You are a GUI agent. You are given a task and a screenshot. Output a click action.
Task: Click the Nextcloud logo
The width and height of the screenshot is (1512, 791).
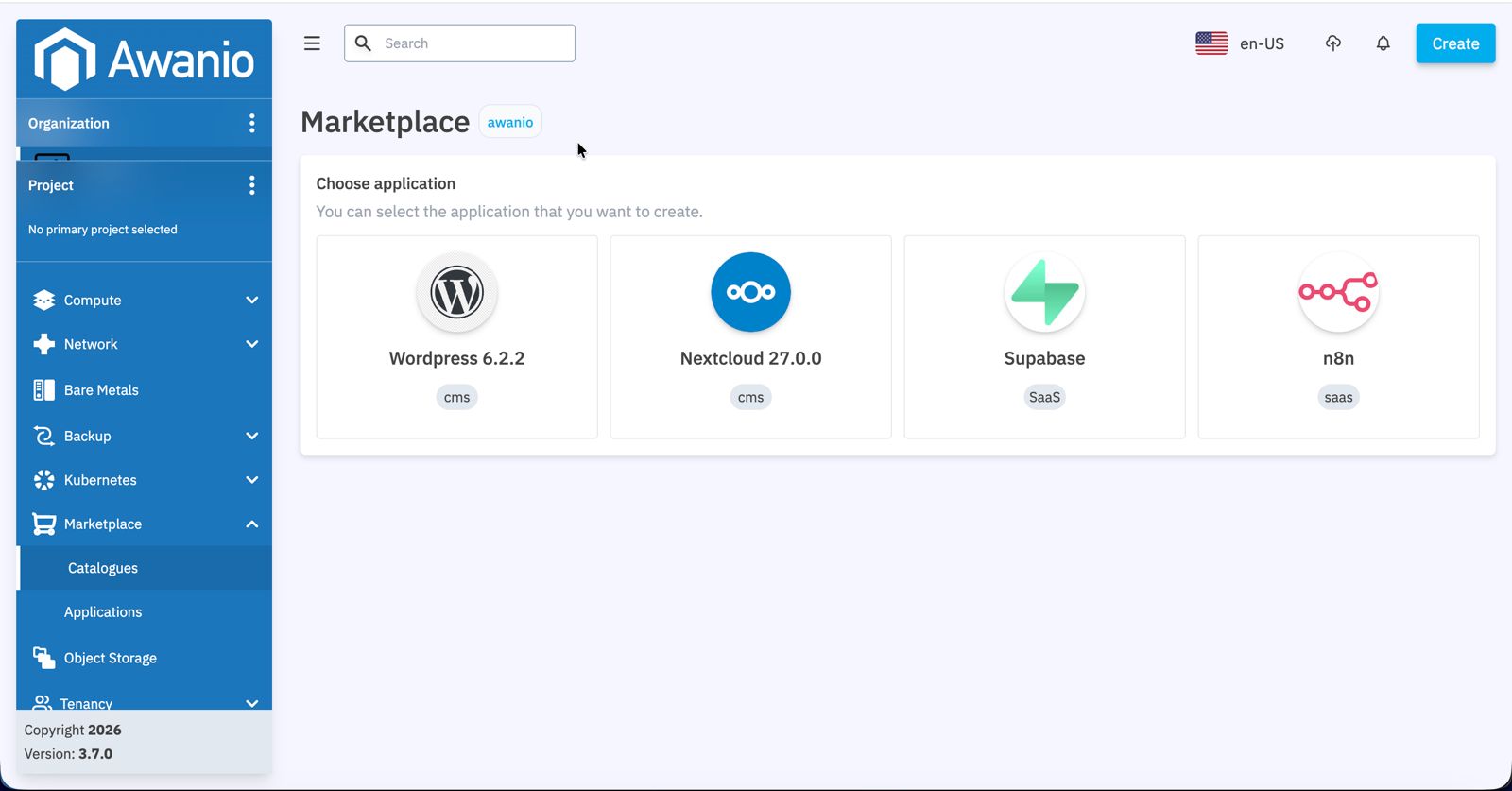point(751,292)
